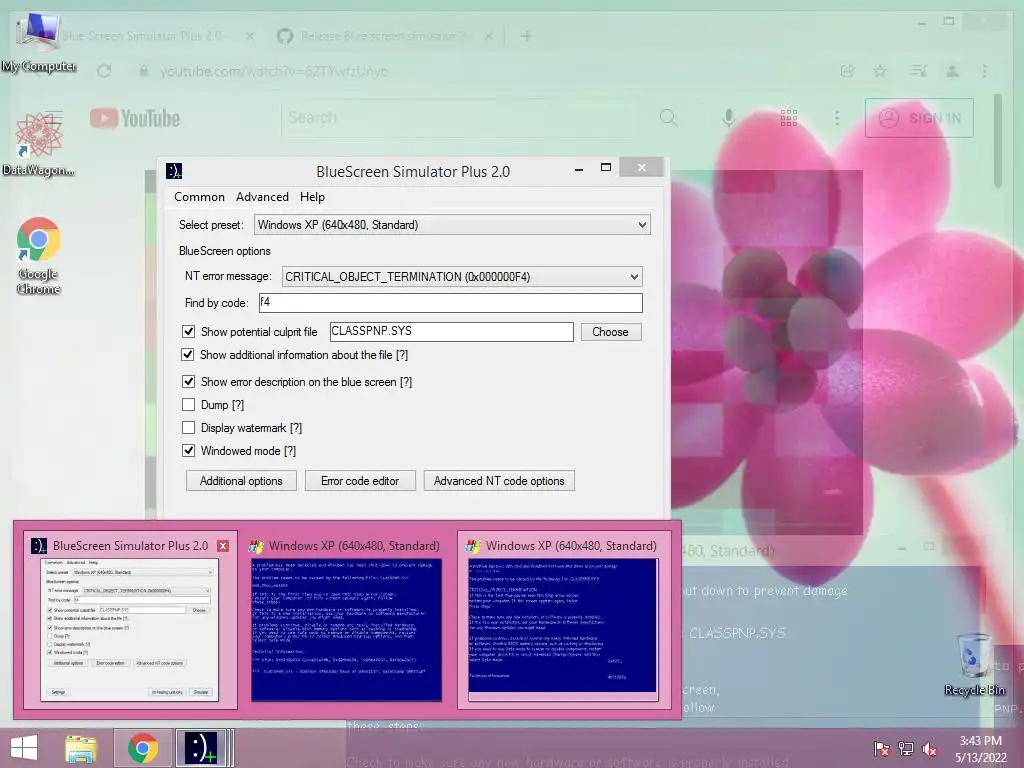The width and height of the screenshot is (1024, 768).
Task: Open Chrome three-dot menu
Action: 984,71
